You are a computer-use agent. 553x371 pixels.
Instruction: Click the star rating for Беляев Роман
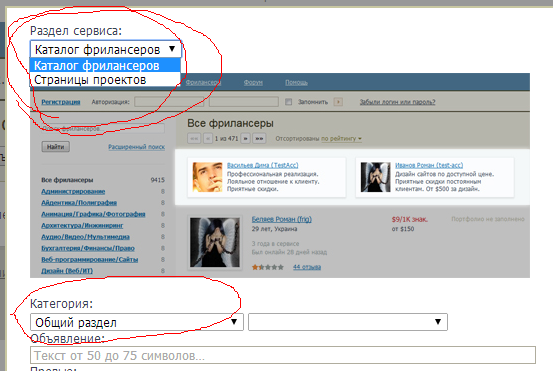pos(268,267)
